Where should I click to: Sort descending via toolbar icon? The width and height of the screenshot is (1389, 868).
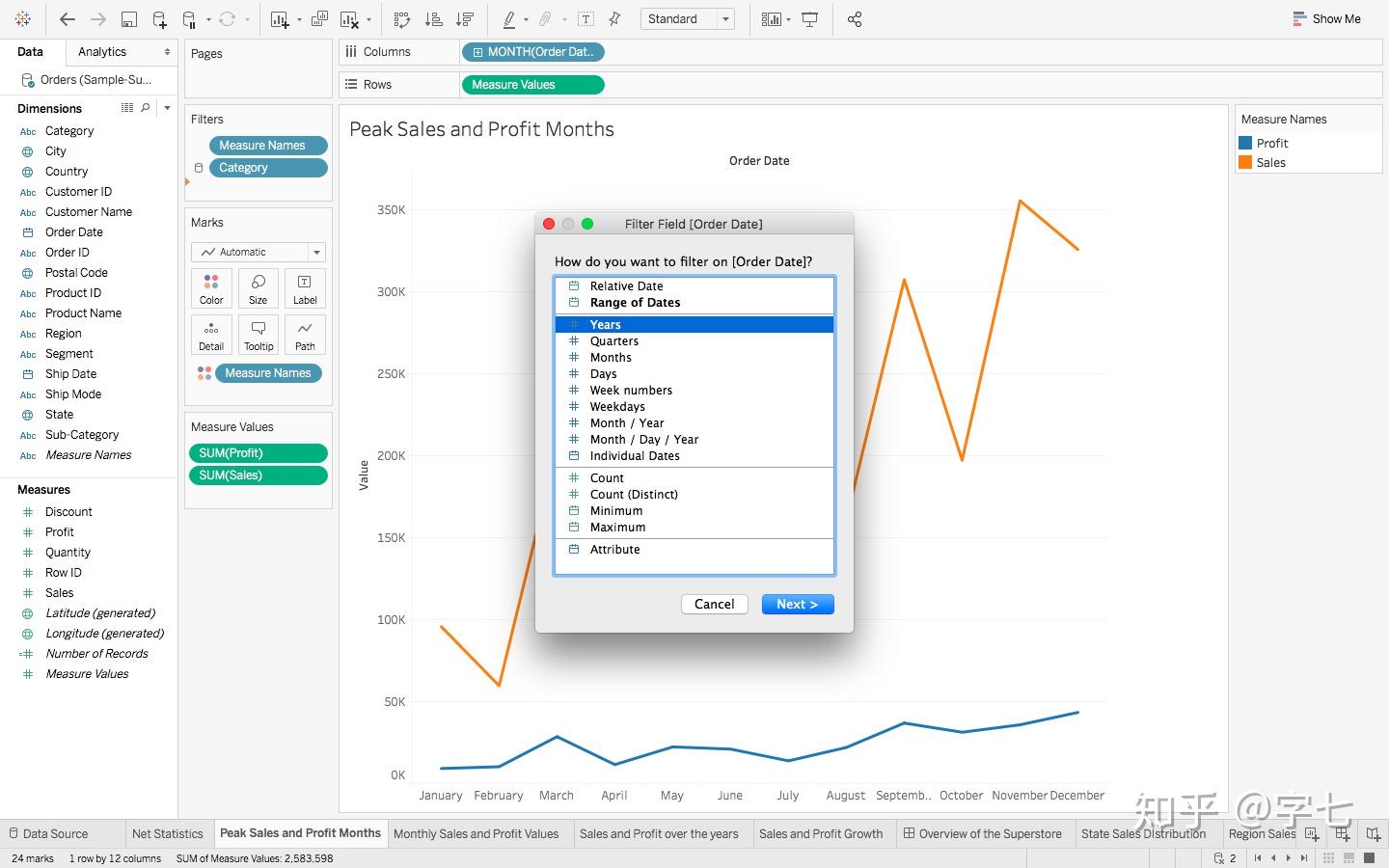[x=465, y=19]
